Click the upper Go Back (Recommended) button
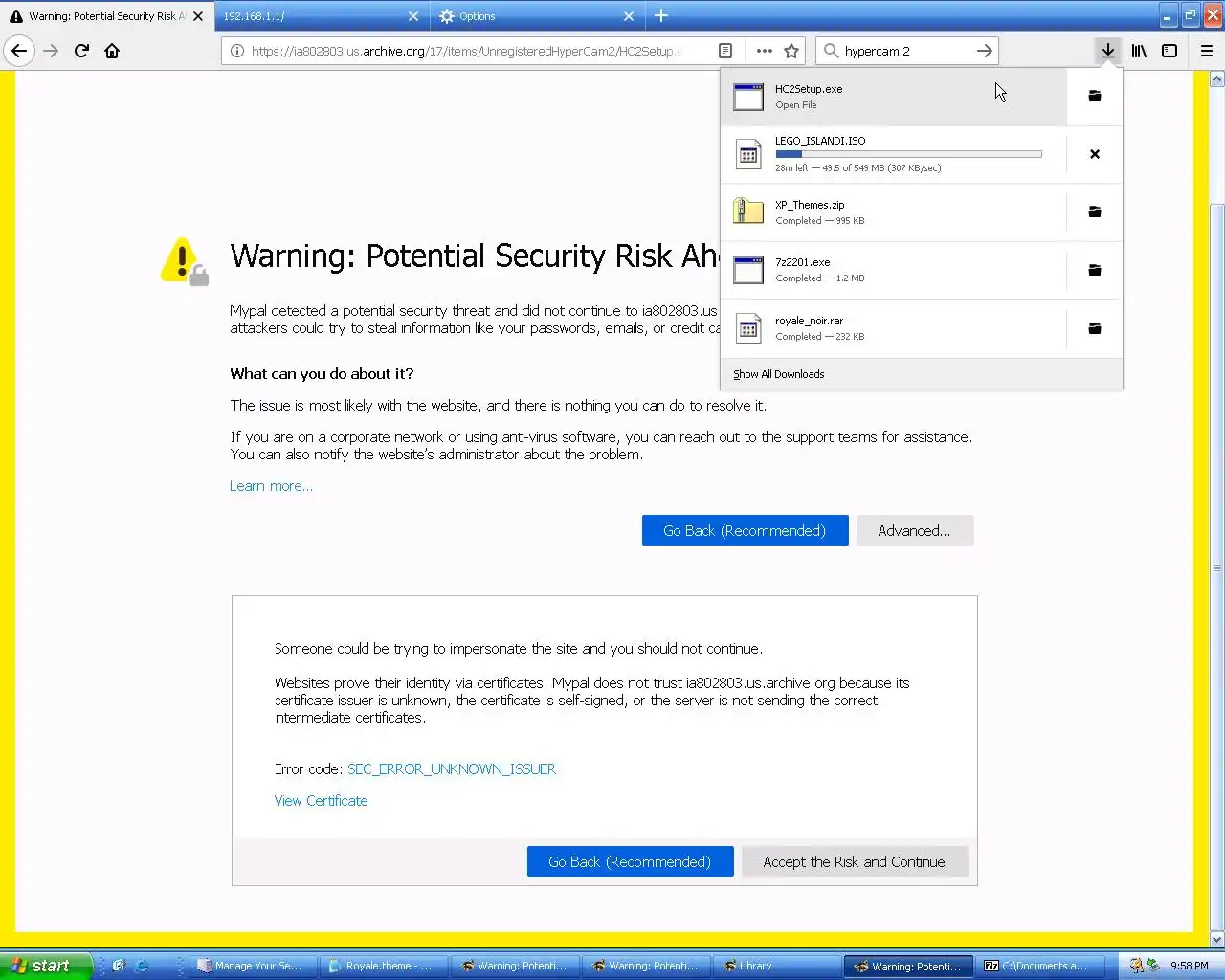This screenshot has height=980, width=1225. click(x=745, y=530)
